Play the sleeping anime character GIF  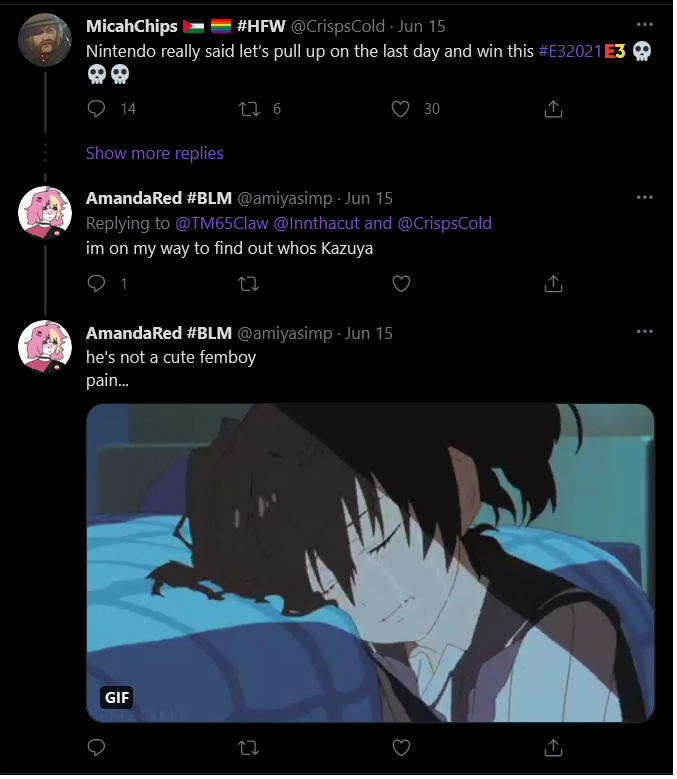coord(371,563)
